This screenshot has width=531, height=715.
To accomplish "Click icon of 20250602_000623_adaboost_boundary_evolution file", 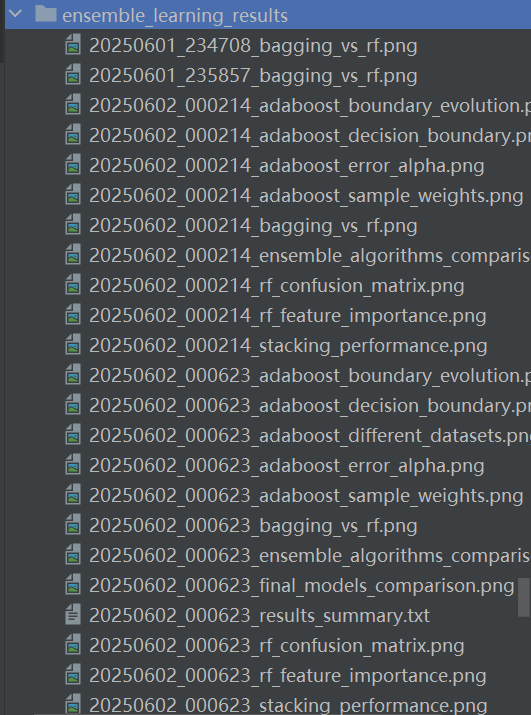I will [73, 375].
